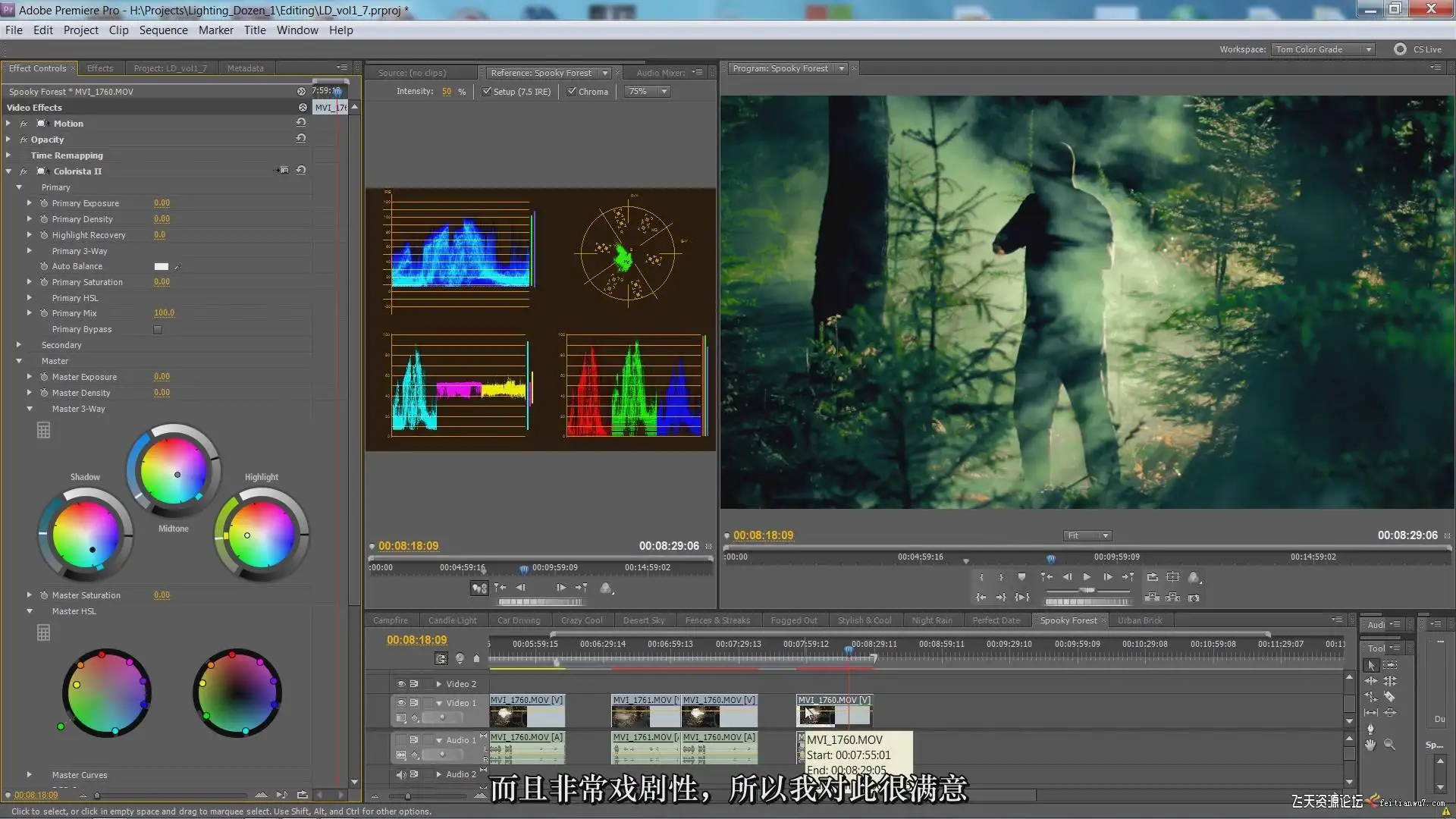Open Master 3-Way grid view icon
The image size is (1456, 819).
click(44, 431)
